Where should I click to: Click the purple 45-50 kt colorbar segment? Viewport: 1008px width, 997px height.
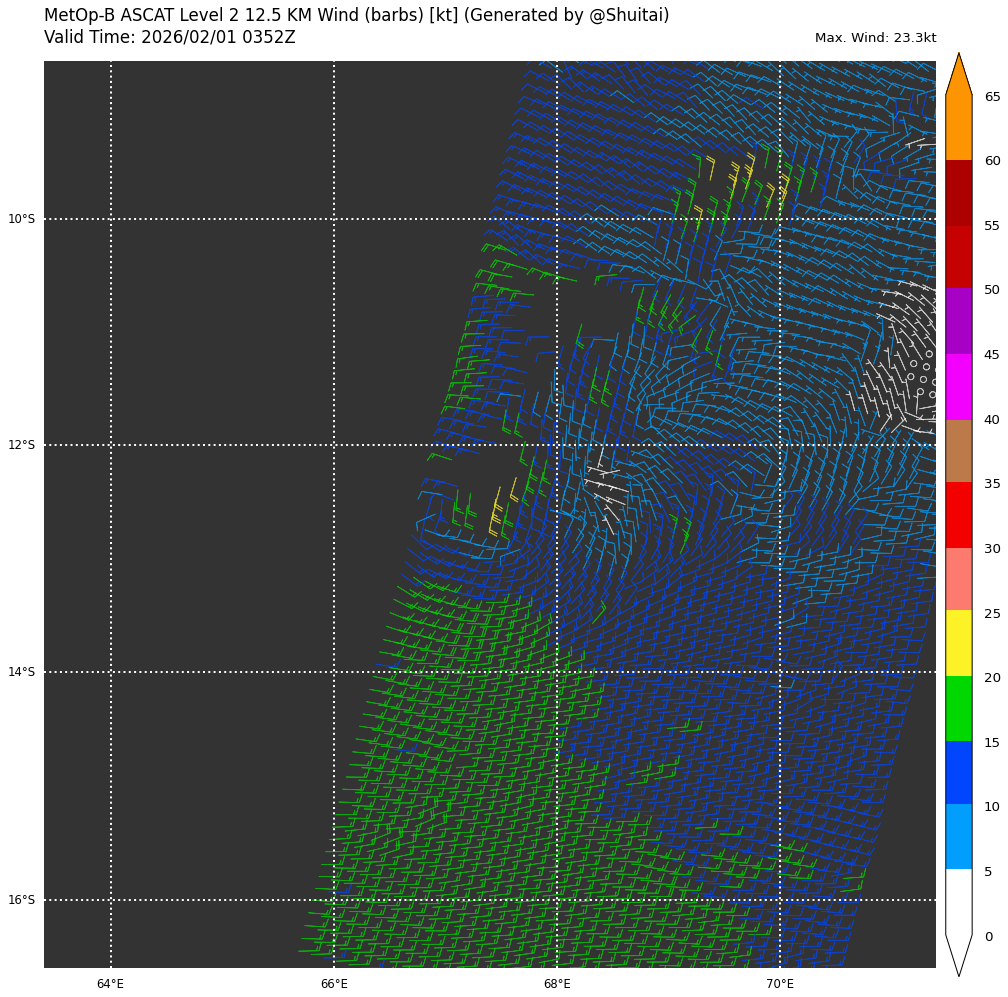(958, 321)
